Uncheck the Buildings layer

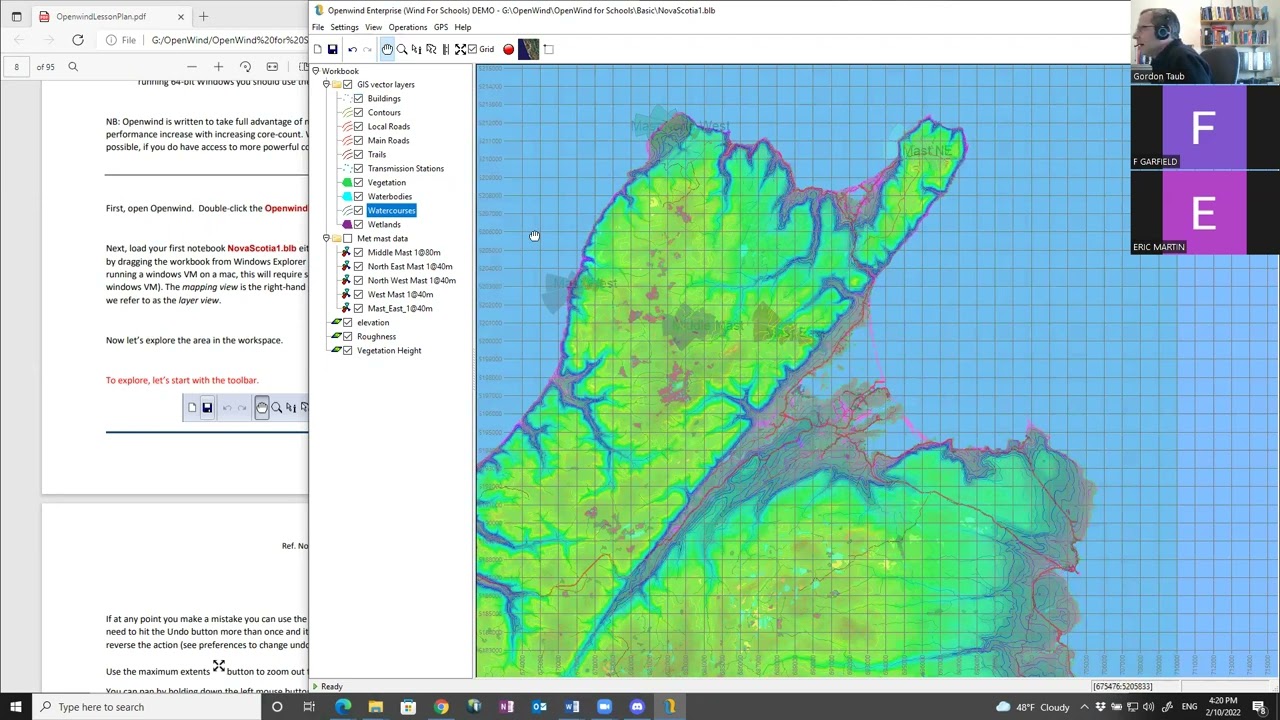[x=358, y=98]
